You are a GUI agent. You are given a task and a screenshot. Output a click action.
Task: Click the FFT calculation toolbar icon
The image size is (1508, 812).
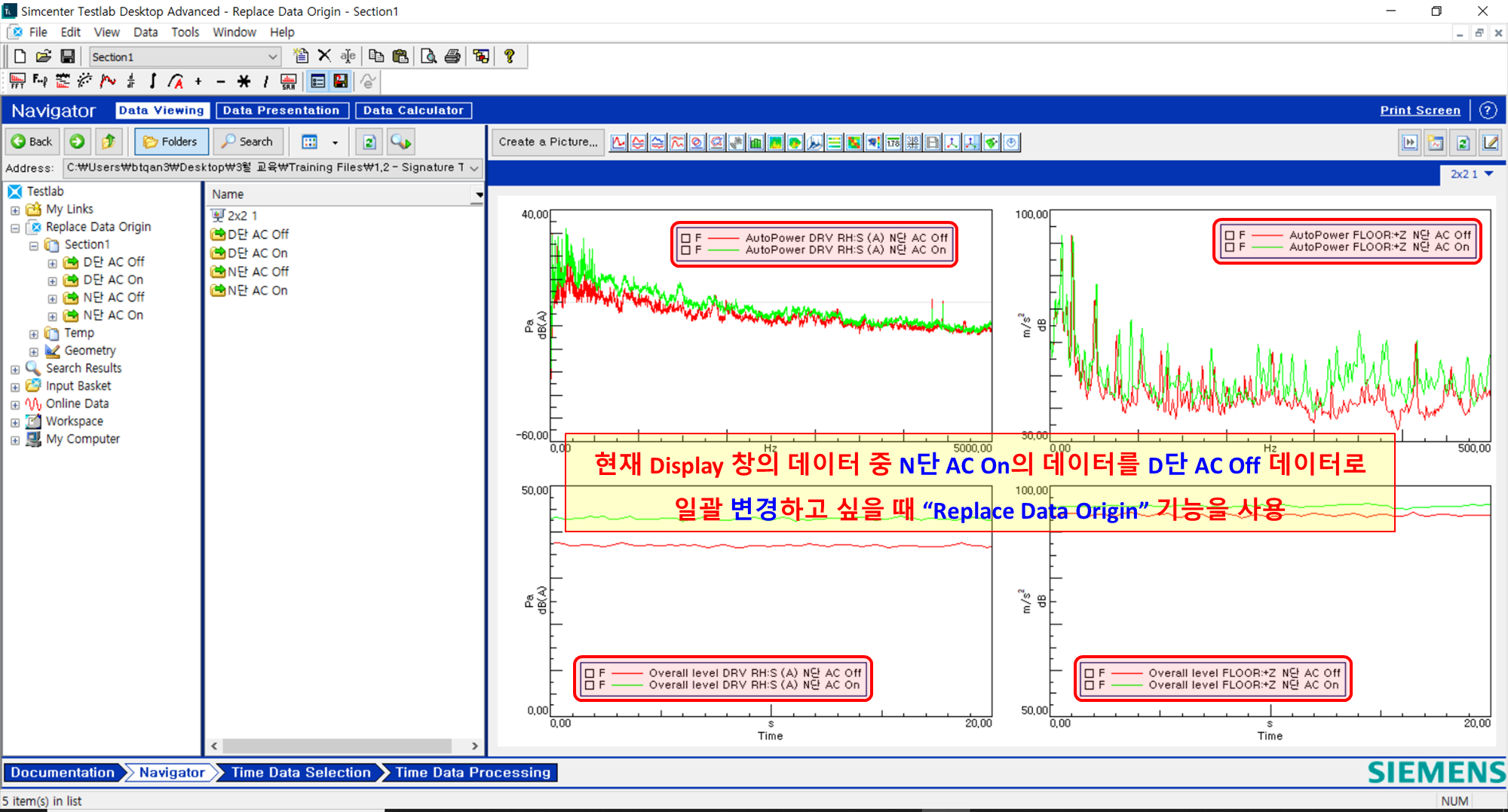click(x=17, y=81)
